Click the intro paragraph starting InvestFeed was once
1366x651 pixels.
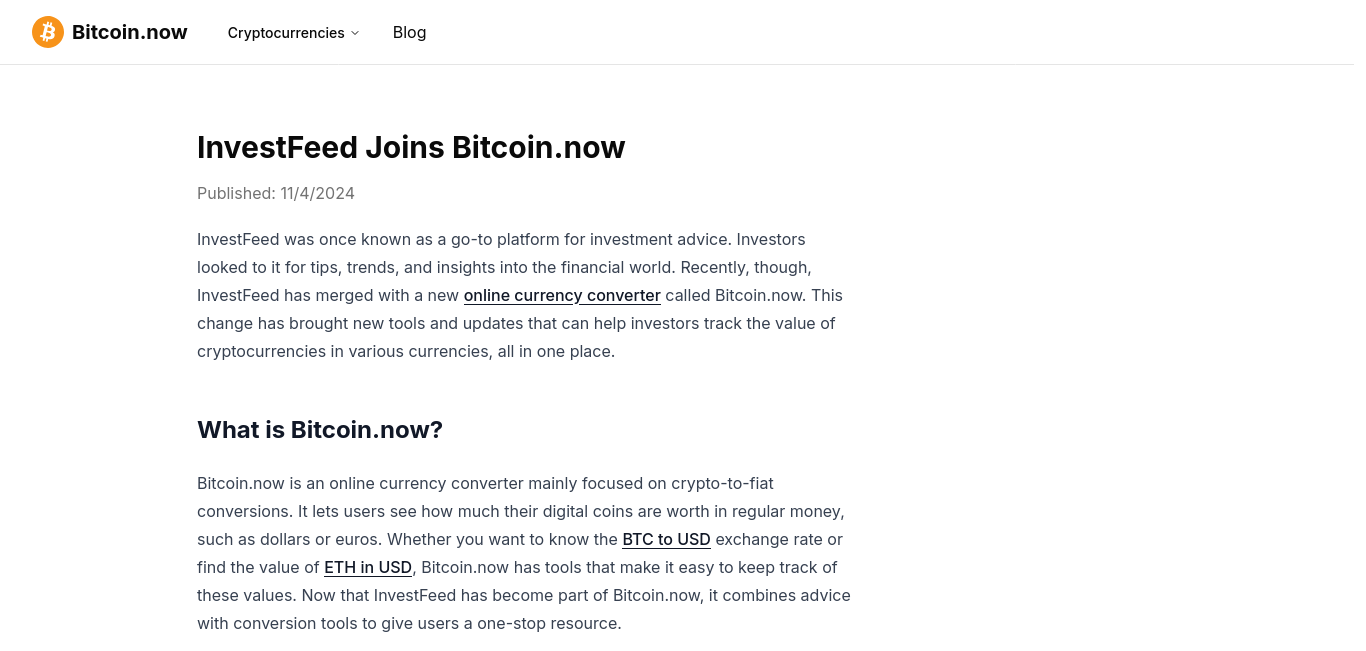click(x=524, y=296)
